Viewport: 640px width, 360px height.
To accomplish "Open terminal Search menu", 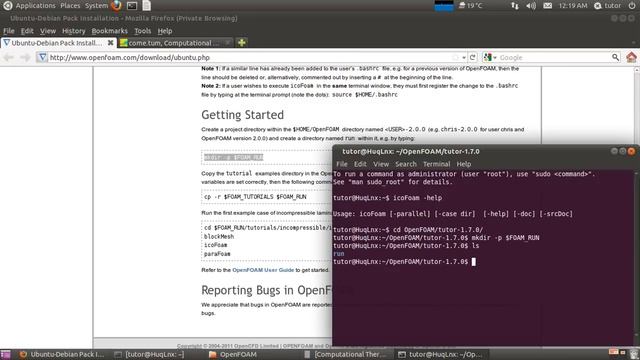I will click(406, 164).
